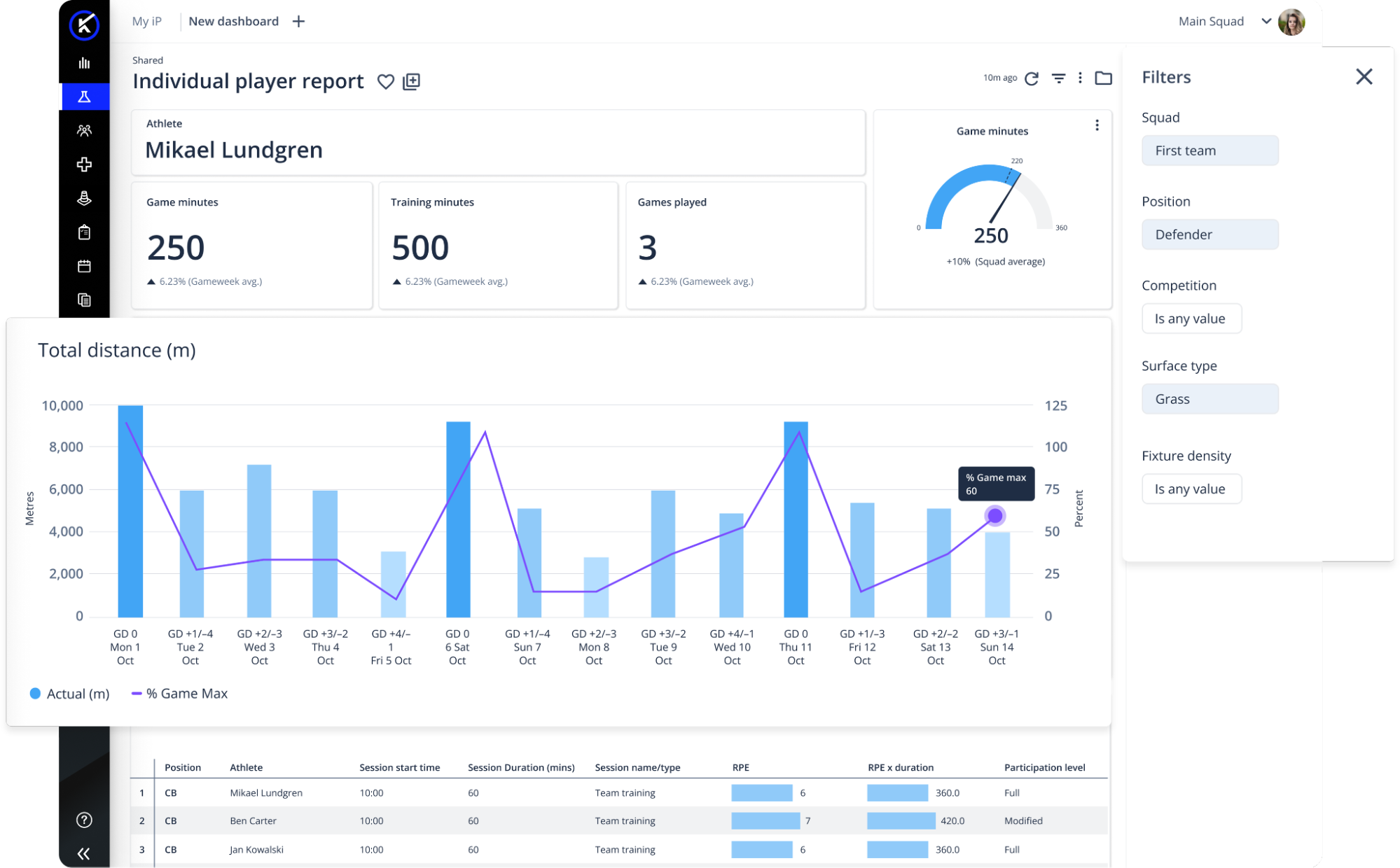The image size is (1400, 868).
Task: Favorite the report with heart icon
Action: pos(385,82)
